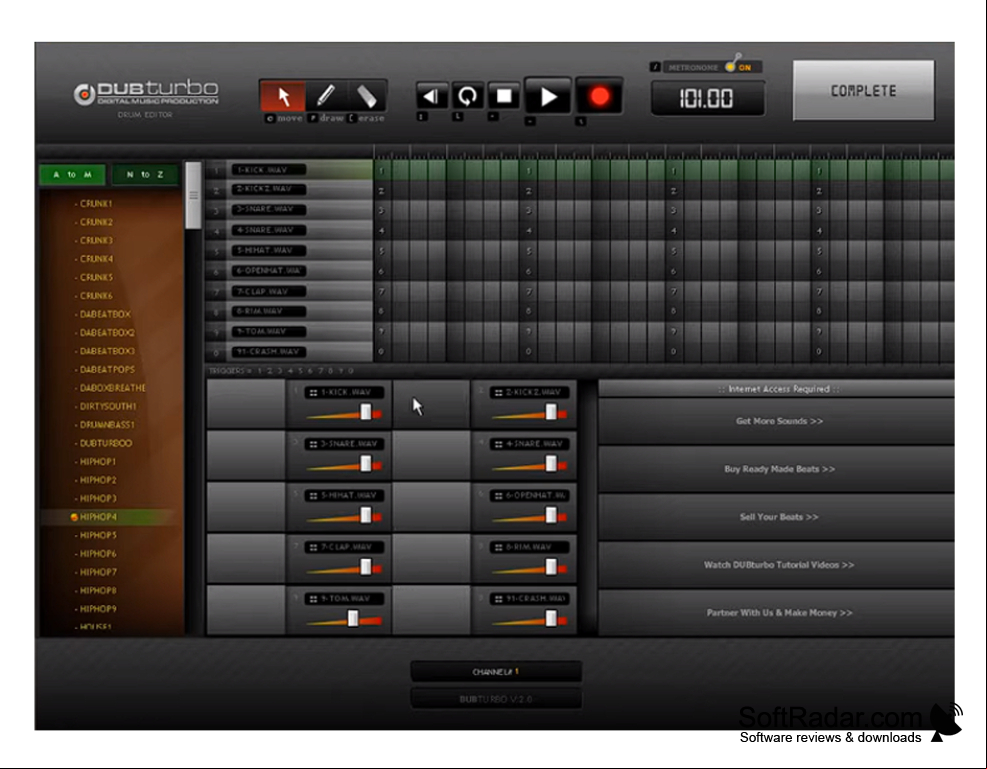
Task: Click the 2-KICK2.WAV pad grid icon
Action: 499,393
